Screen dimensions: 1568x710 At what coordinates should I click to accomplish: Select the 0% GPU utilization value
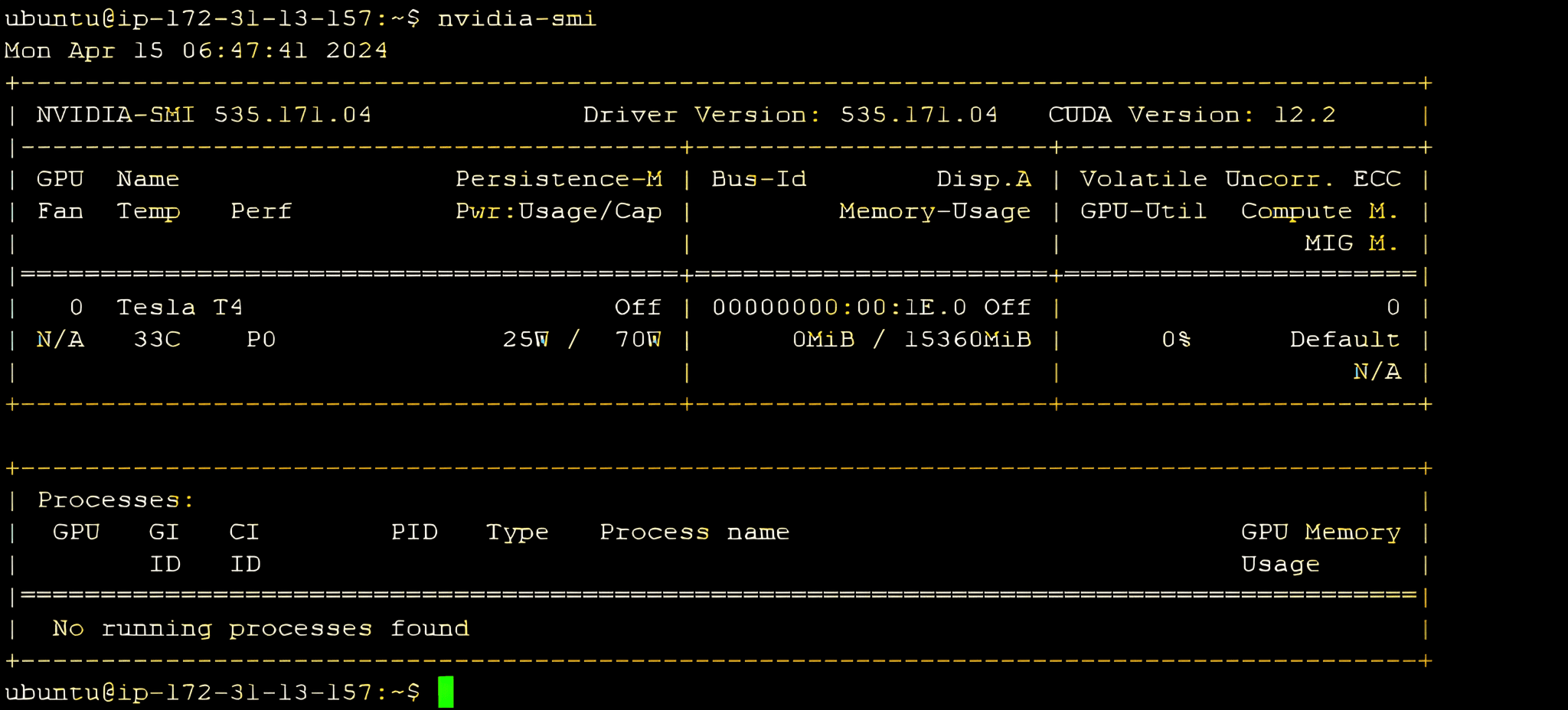pos(1175,340)
